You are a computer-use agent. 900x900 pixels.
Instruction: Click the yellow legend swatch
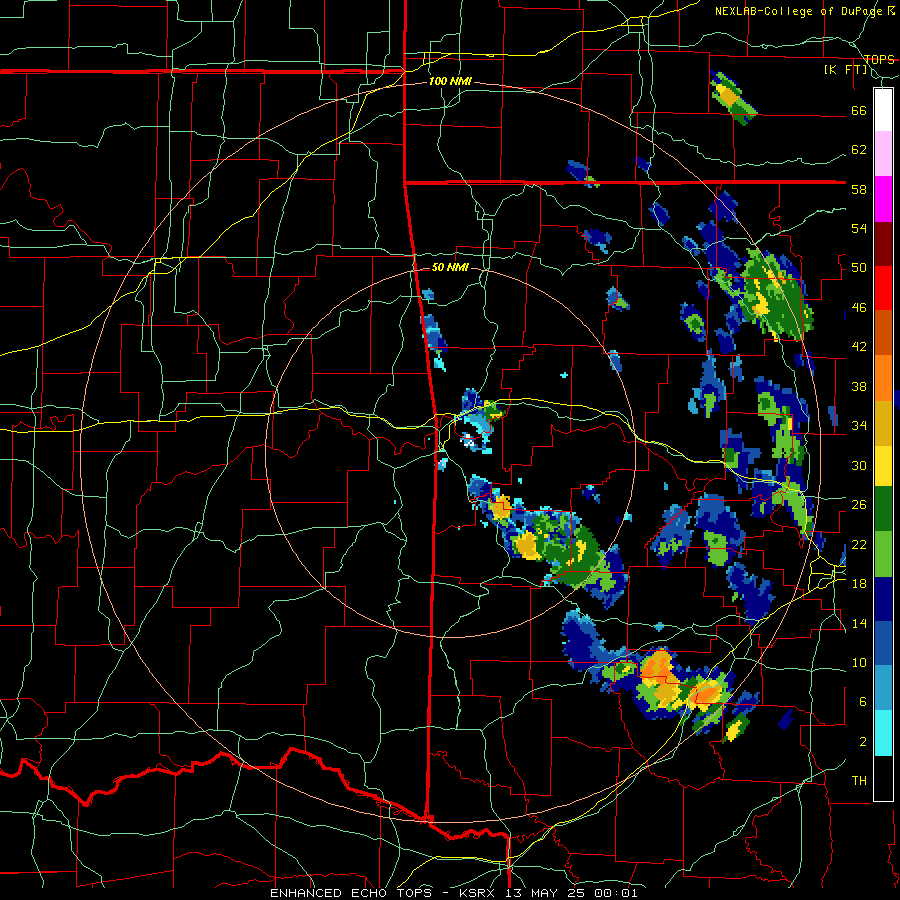click(883, 465)
